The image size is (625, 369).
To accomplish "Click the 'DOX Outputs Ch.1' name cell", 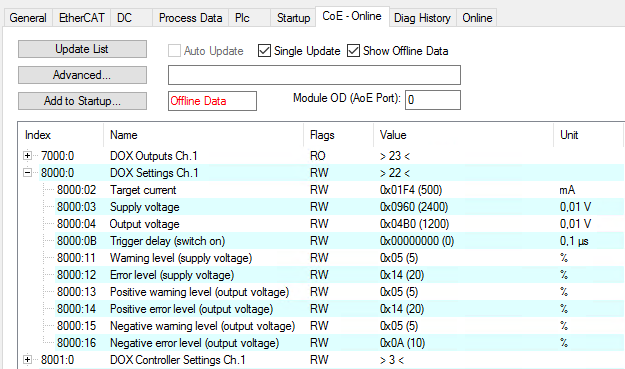I will tap(153, 156).
